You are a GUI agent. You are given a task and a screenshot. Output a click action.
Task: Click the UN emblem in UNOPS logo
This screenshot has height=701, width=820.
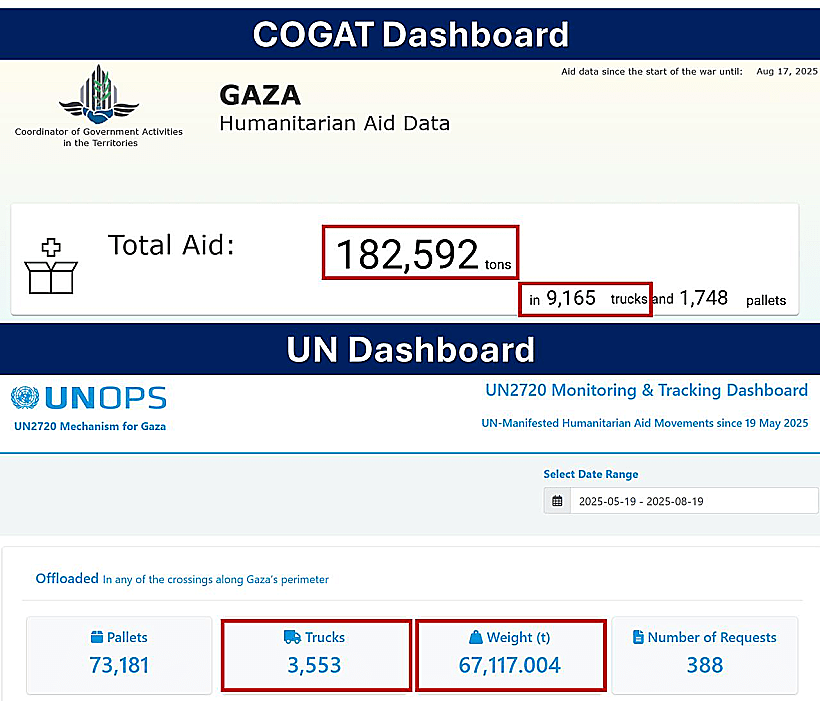point(24,398)
